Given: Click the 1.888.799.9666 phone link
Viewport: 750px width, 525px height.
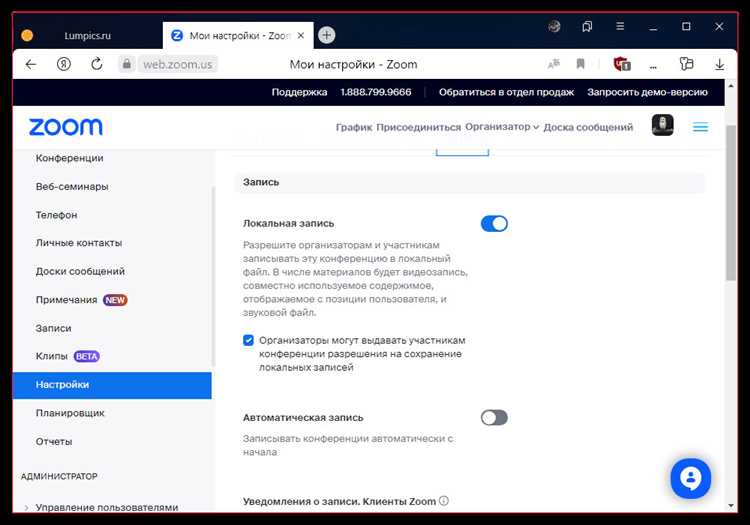Looking at the screenshot, I should pos(375,92).
